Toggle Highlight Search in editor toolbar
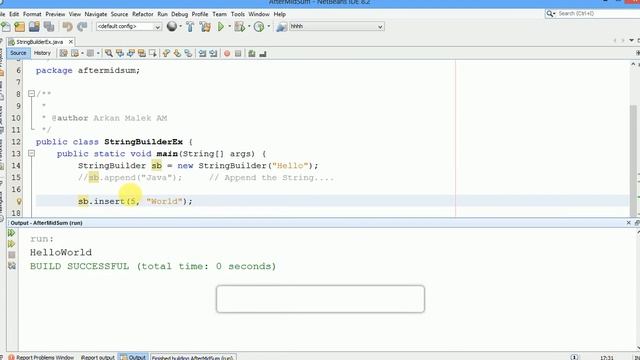The width and height of the screenshot is (640, 360). (142, 53)
